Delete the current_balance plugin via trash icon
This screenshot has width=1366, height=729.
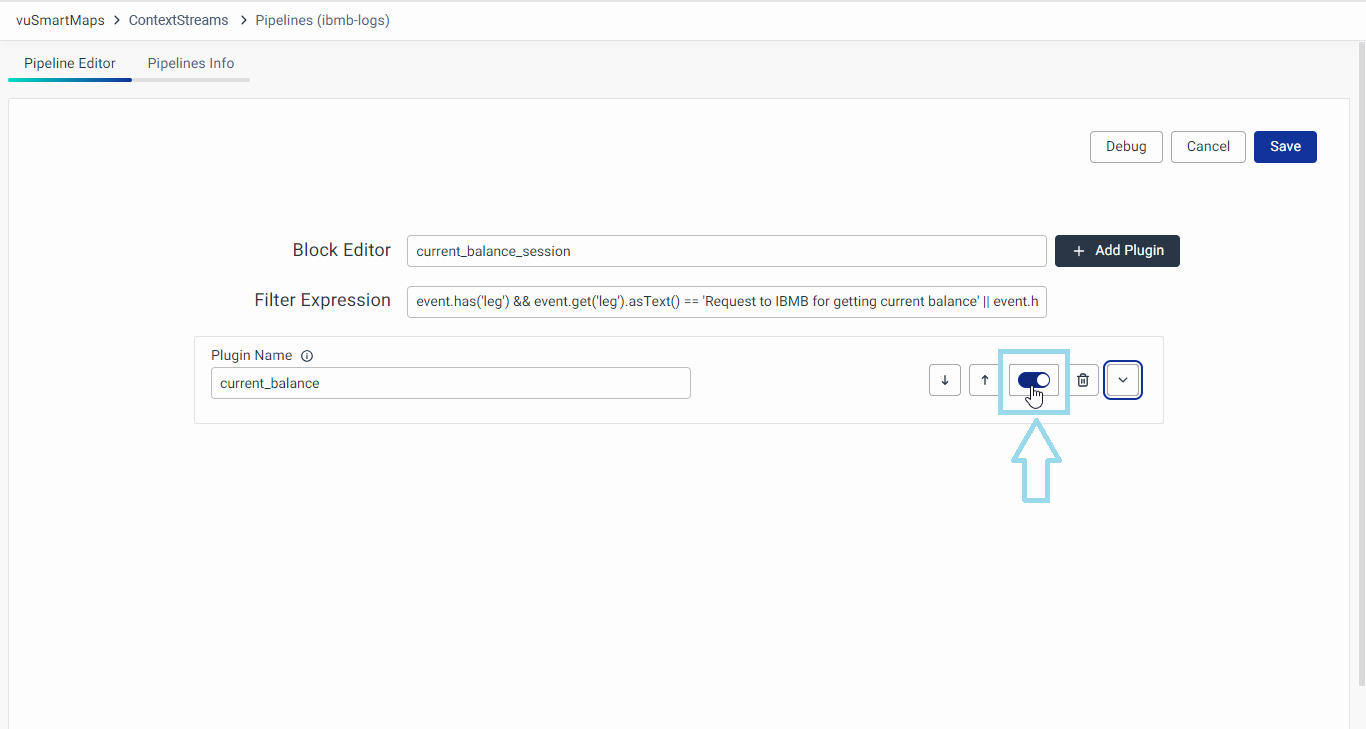coord(1083,380)
